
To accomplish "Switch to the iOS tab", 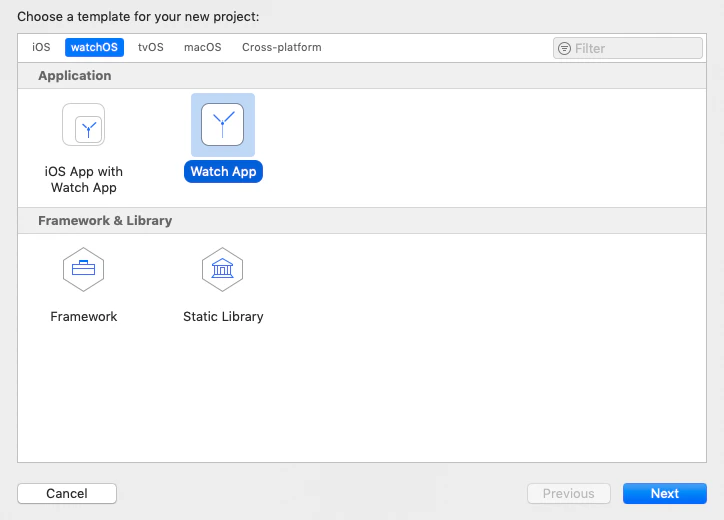I will tap(41, 47).
